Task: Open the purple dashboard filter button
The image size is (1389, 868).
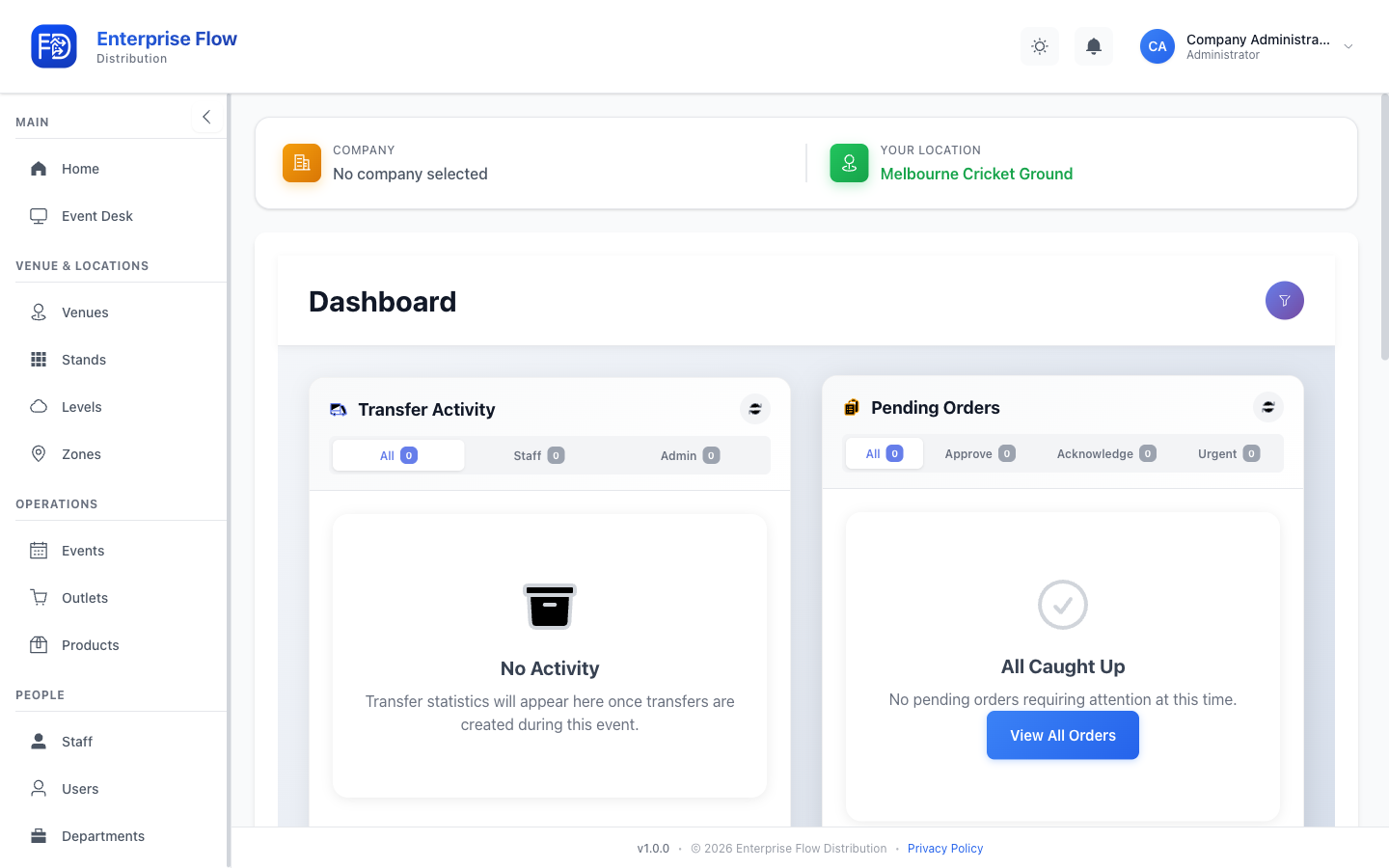Action: [x=1285, y=301]
